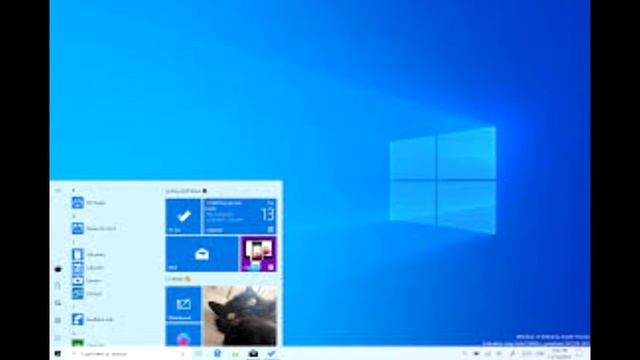Open the checkmark To Do app on taskbar
The image size is (640, 360).
click(x=271, y=353)
